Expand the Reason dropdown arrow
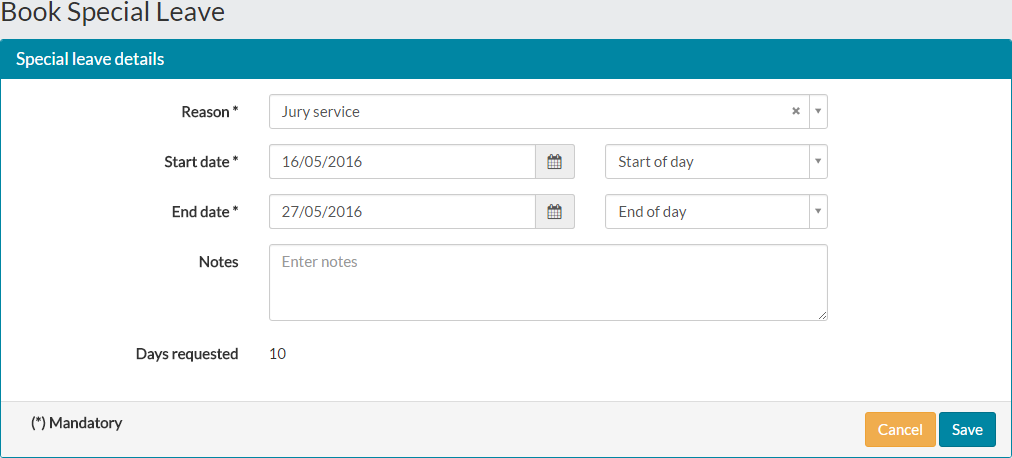Screen dimensions: 1012x458 818,112
